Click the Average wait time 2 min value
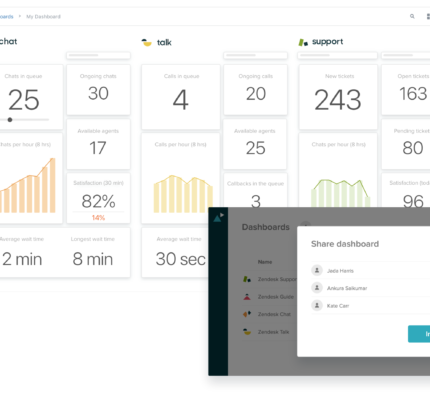This screenshot has height=400, width=430. click(22, 259)
